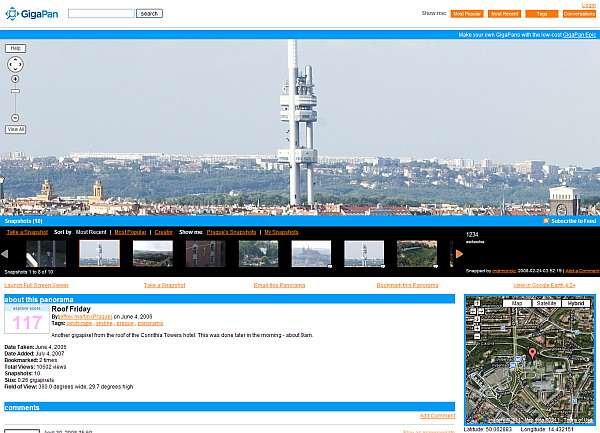This screenshot has width=600, height=433.
Task: Click the search button
Action: point(149,13)
